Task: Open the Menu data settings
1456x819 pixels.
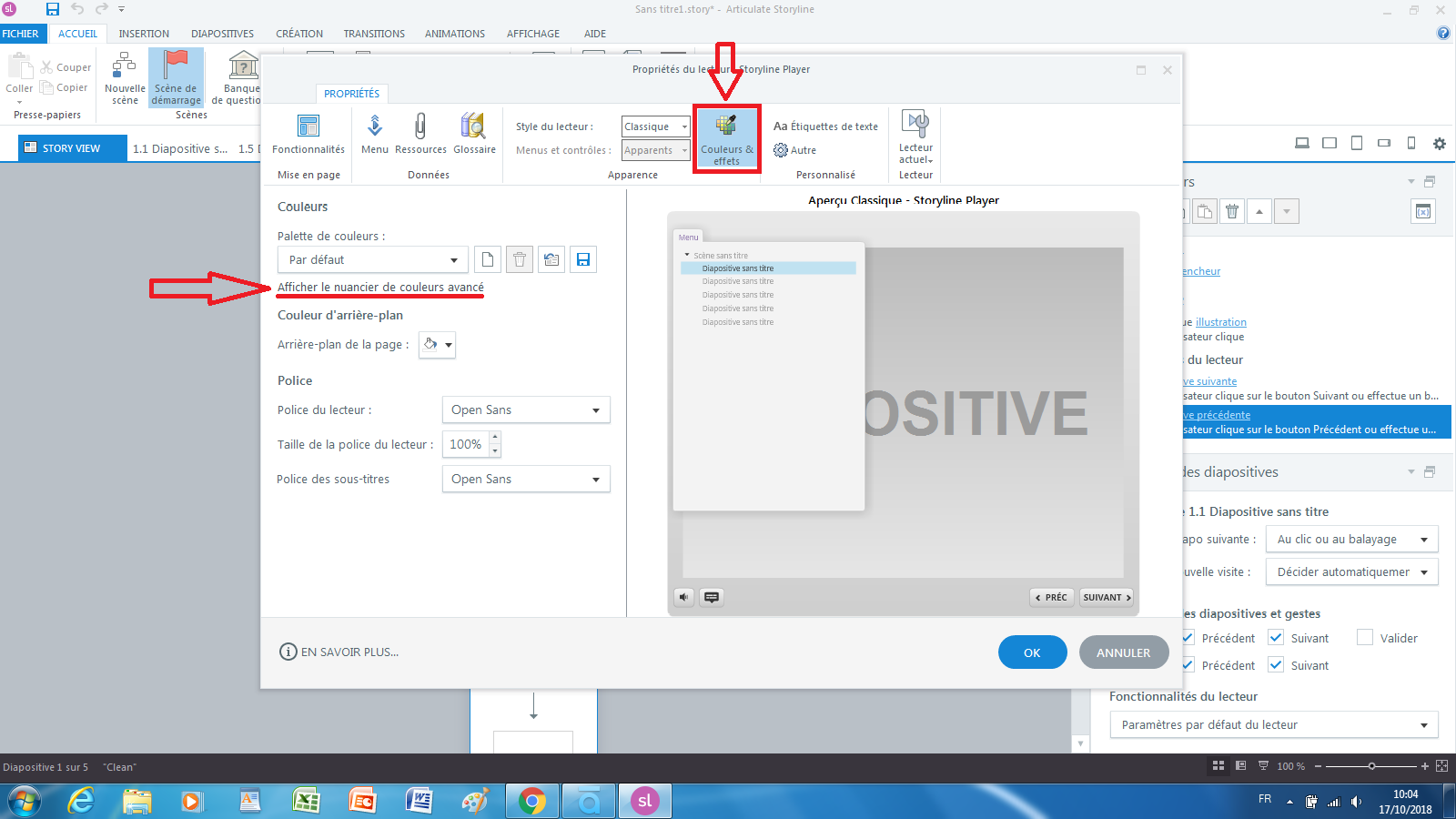Action: 375,134
